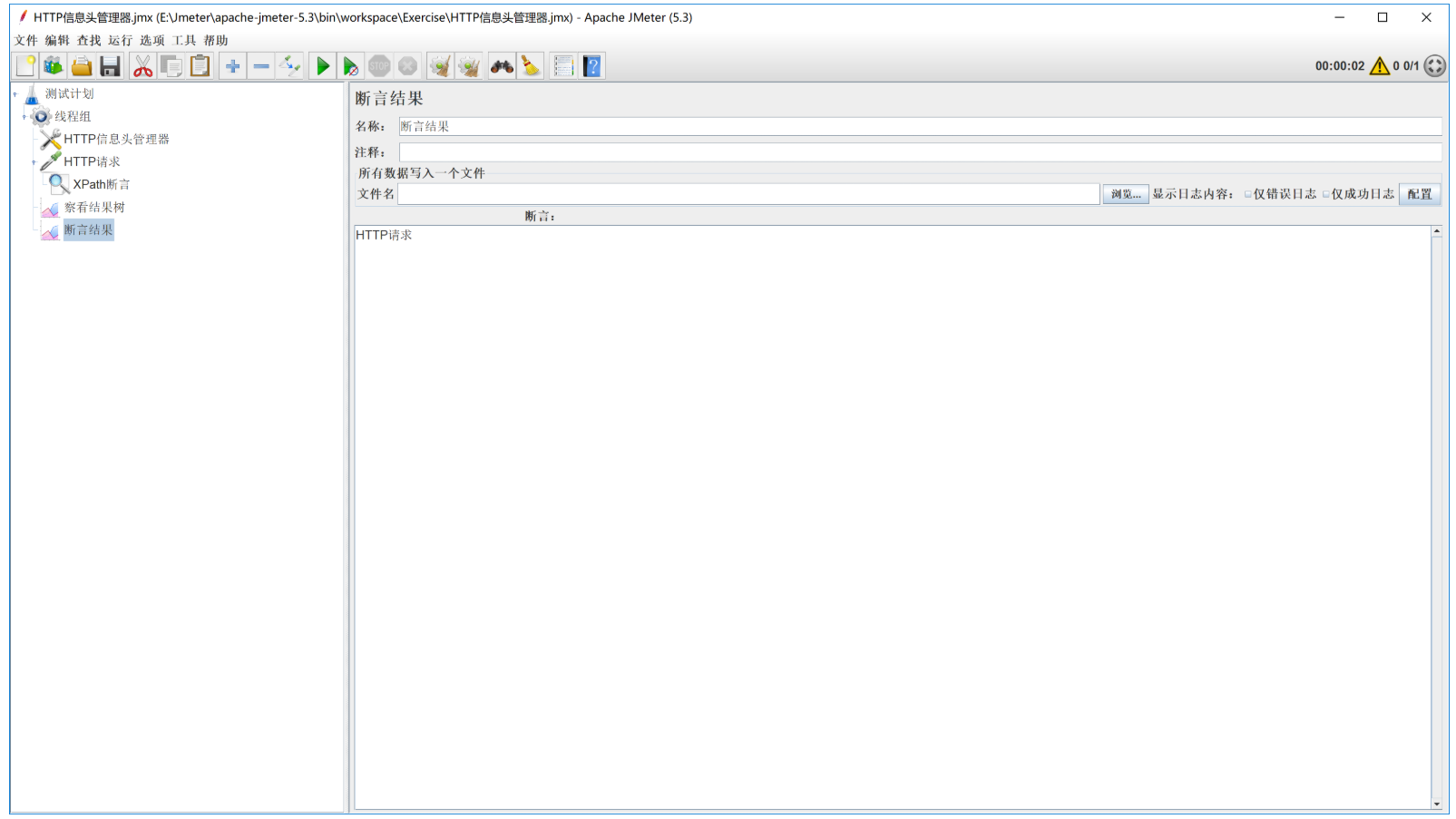Open the 选项 menu
This screenshot has height=819, width=1456.
point(152,40)
